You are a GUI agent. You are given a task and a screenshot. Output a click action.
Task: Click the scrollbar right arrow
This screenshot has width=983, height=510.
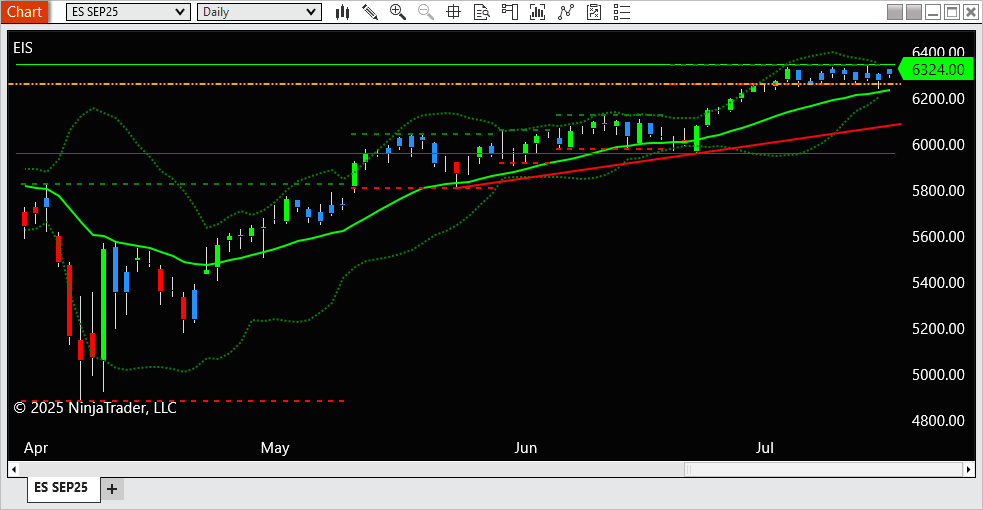[x=969, y=469]
